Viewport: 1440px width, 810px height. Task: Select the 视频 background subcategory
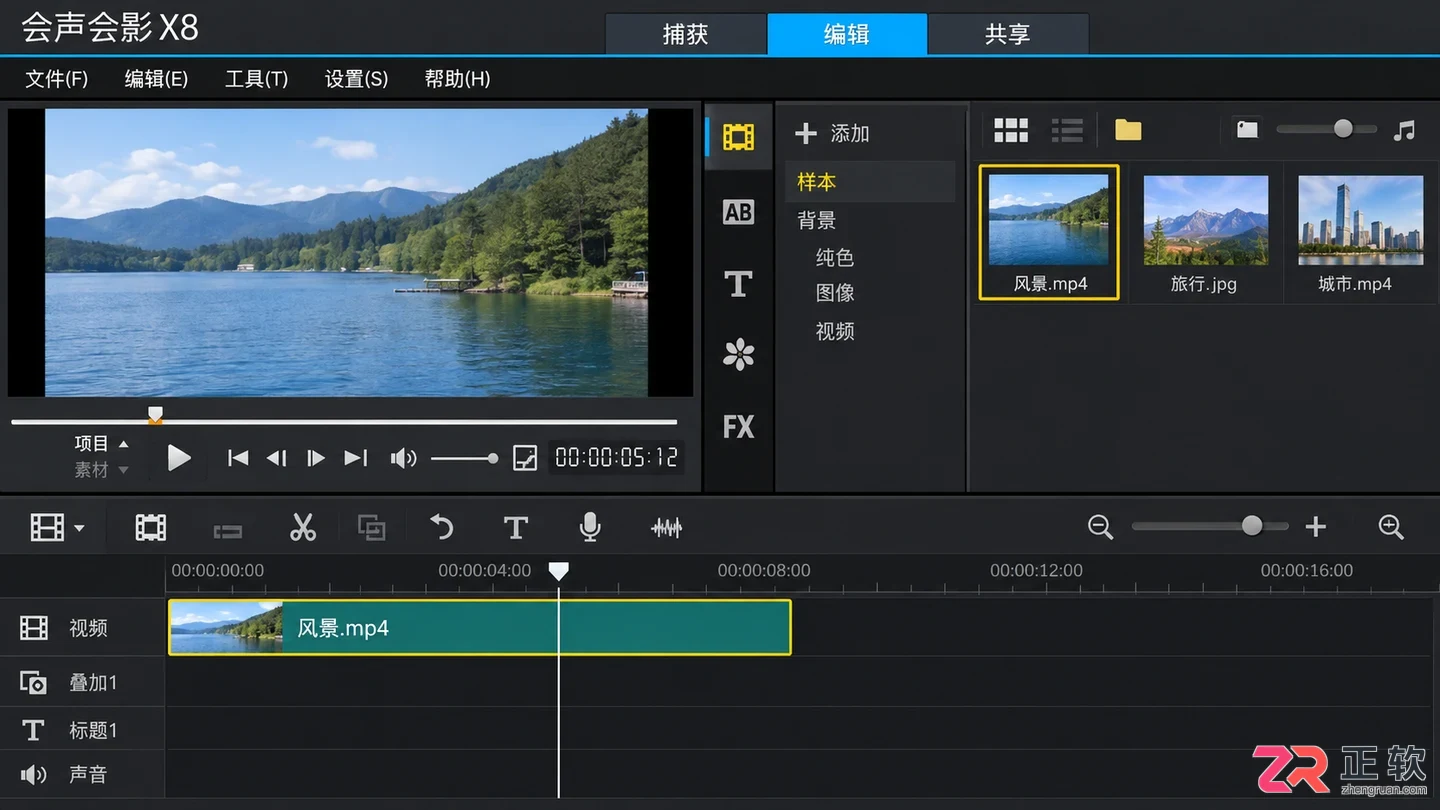[x=835, y=331]
